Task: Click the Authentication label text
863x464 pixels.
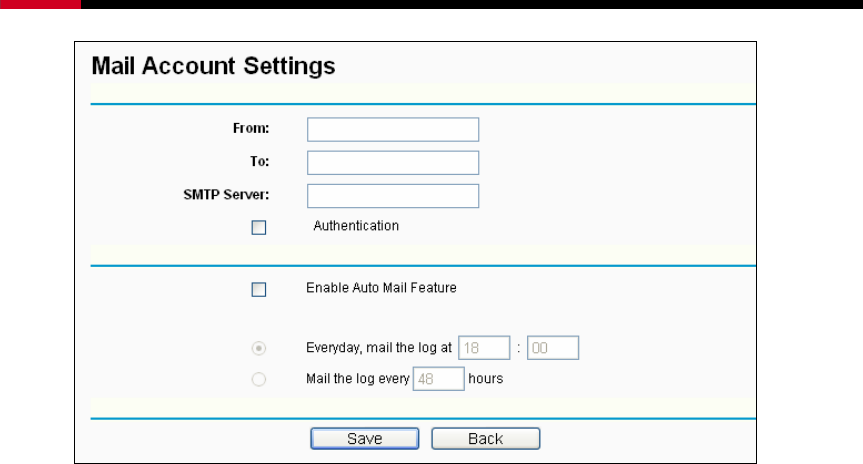Action: [x=356, y=226]
